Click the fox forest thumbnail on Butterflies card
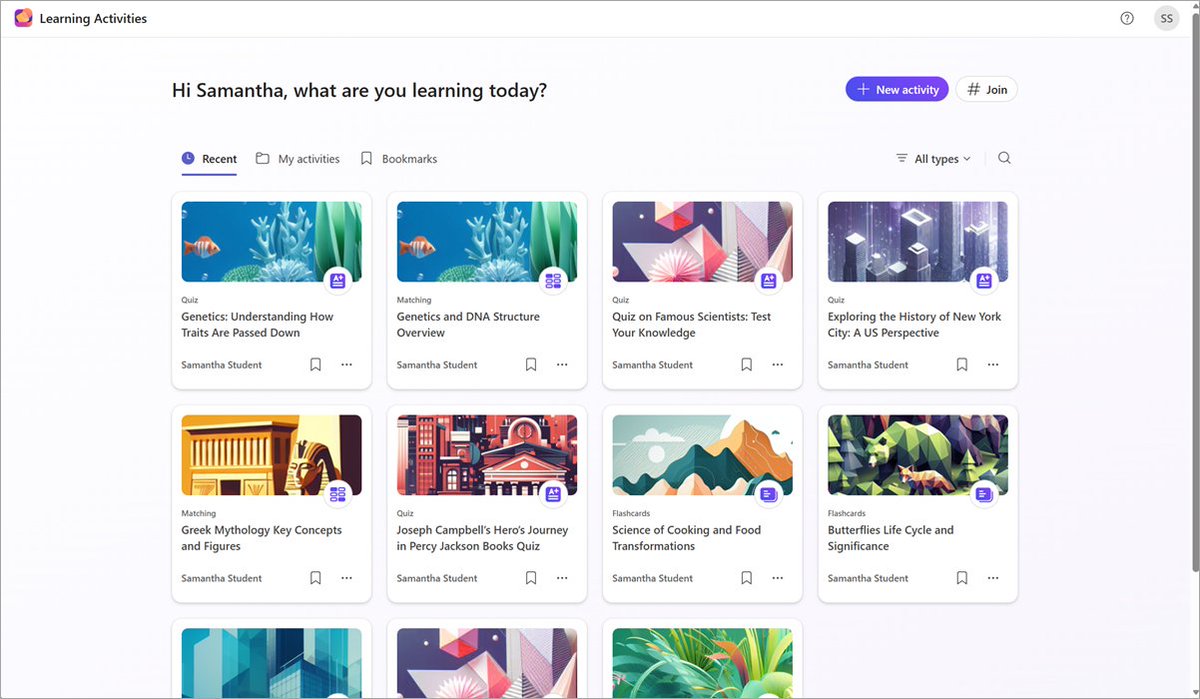The image size is (1200, 699). pos(917,455)
